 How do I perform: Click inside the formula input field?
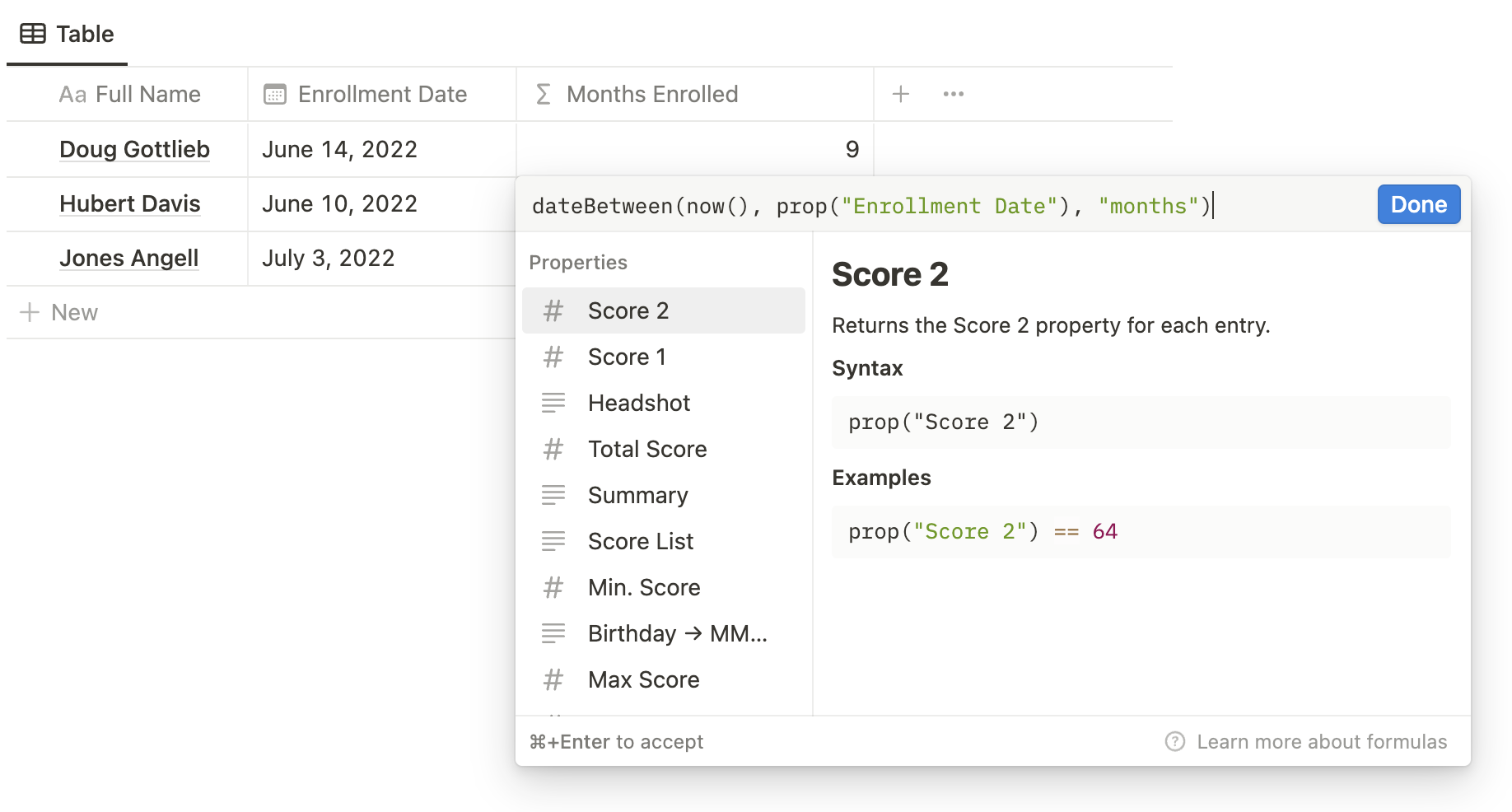906,205
